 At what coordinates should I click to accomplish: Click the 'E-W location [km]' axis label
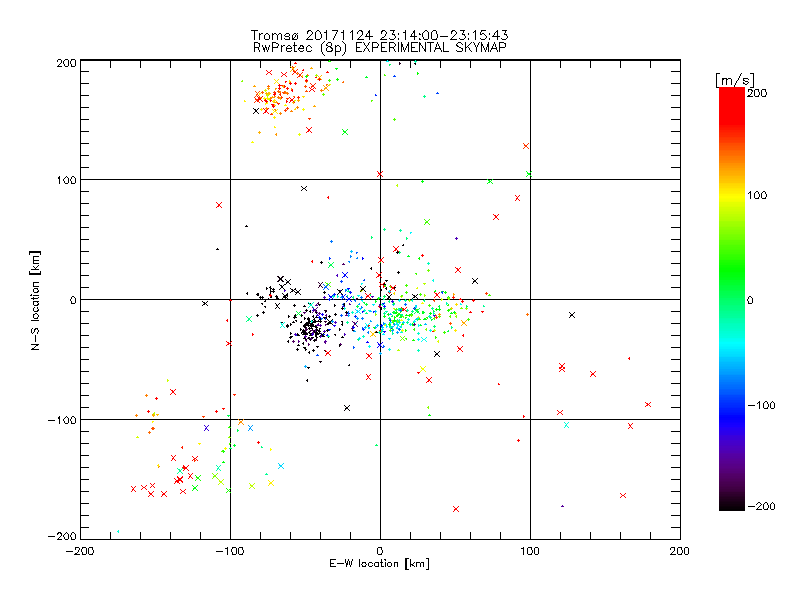coord(379,564)
